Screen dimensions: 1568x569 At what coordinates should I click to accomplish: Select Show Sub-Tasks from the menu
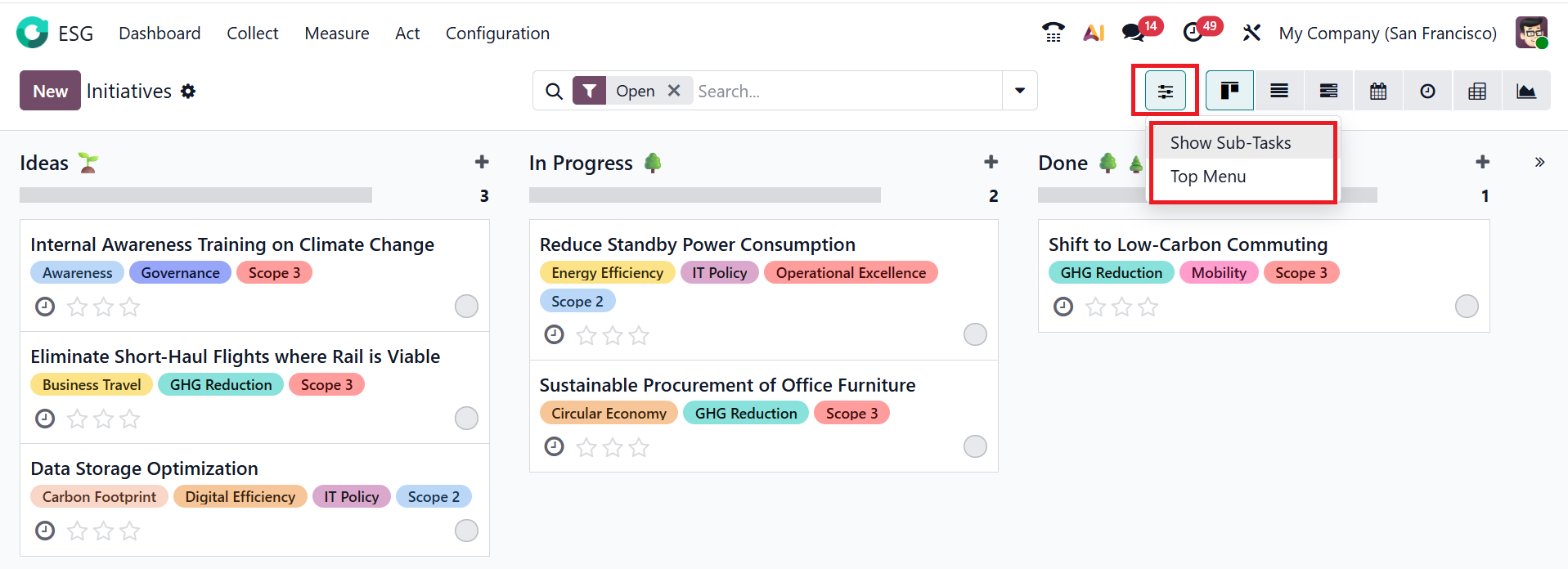click(1230, 143)
